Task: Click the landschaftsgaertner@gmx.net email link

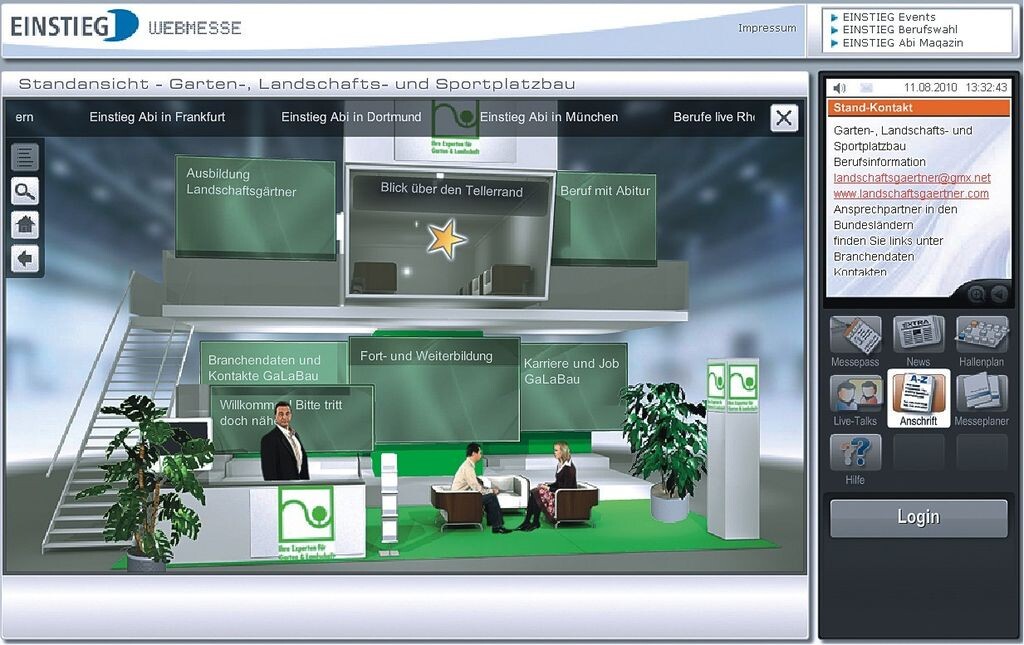Action: click(912, 178)
